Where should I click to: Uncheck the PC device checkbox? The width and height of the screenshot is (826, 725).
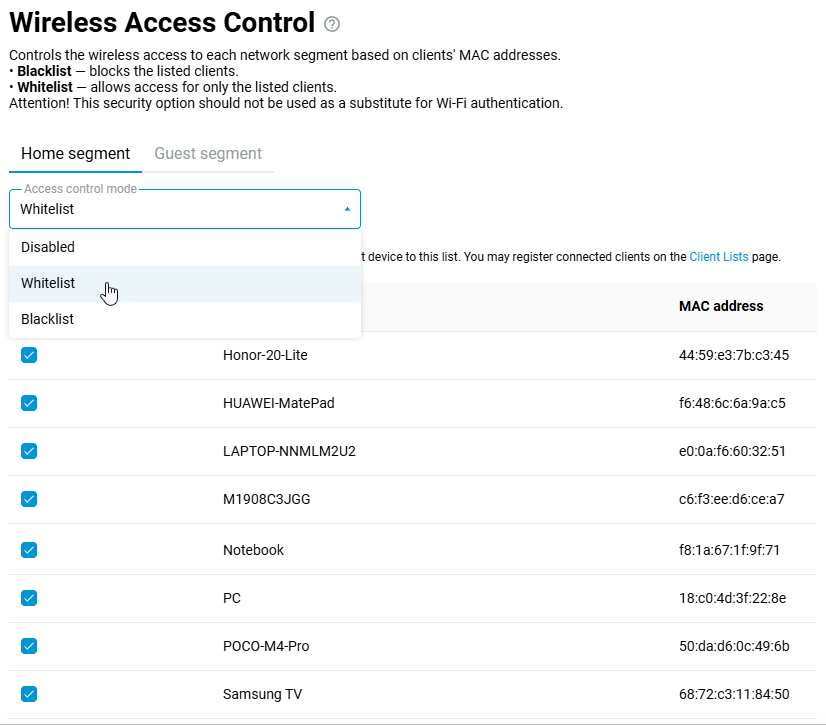pyautogui.click(x=29, y=598)
